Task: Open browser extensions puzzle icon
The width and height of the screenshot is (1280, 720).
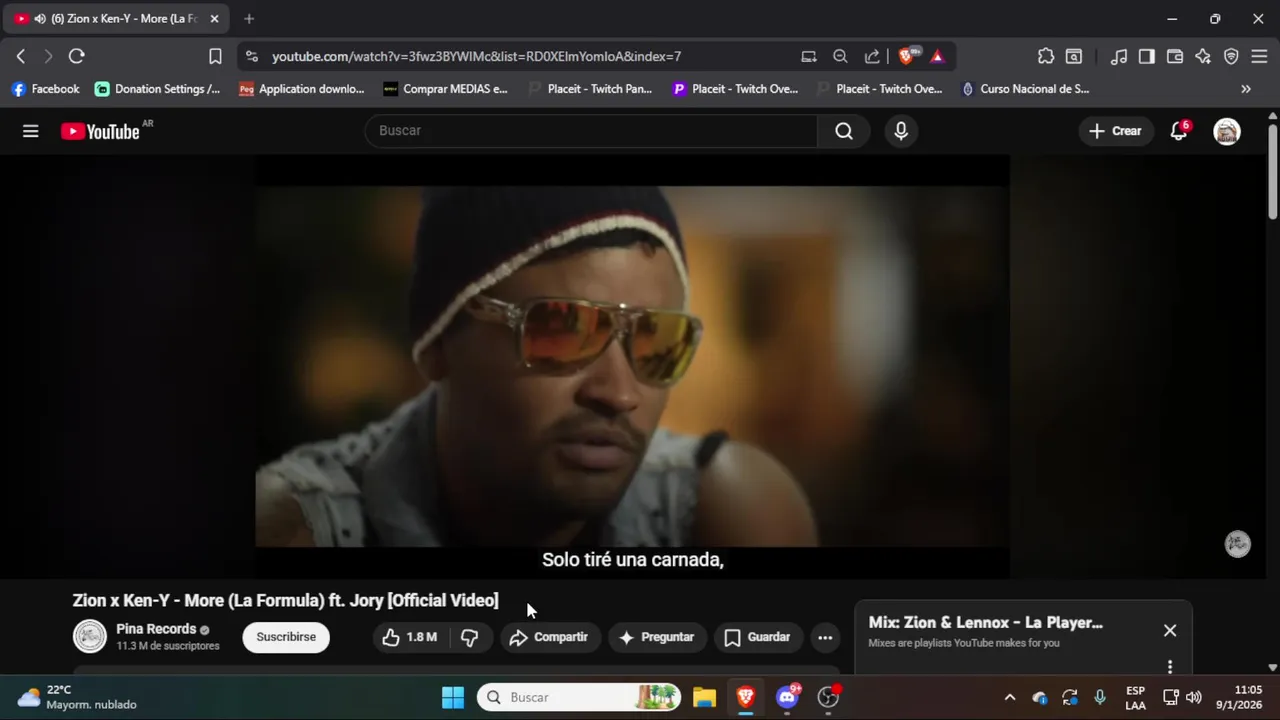Action: click(1046, 56)
